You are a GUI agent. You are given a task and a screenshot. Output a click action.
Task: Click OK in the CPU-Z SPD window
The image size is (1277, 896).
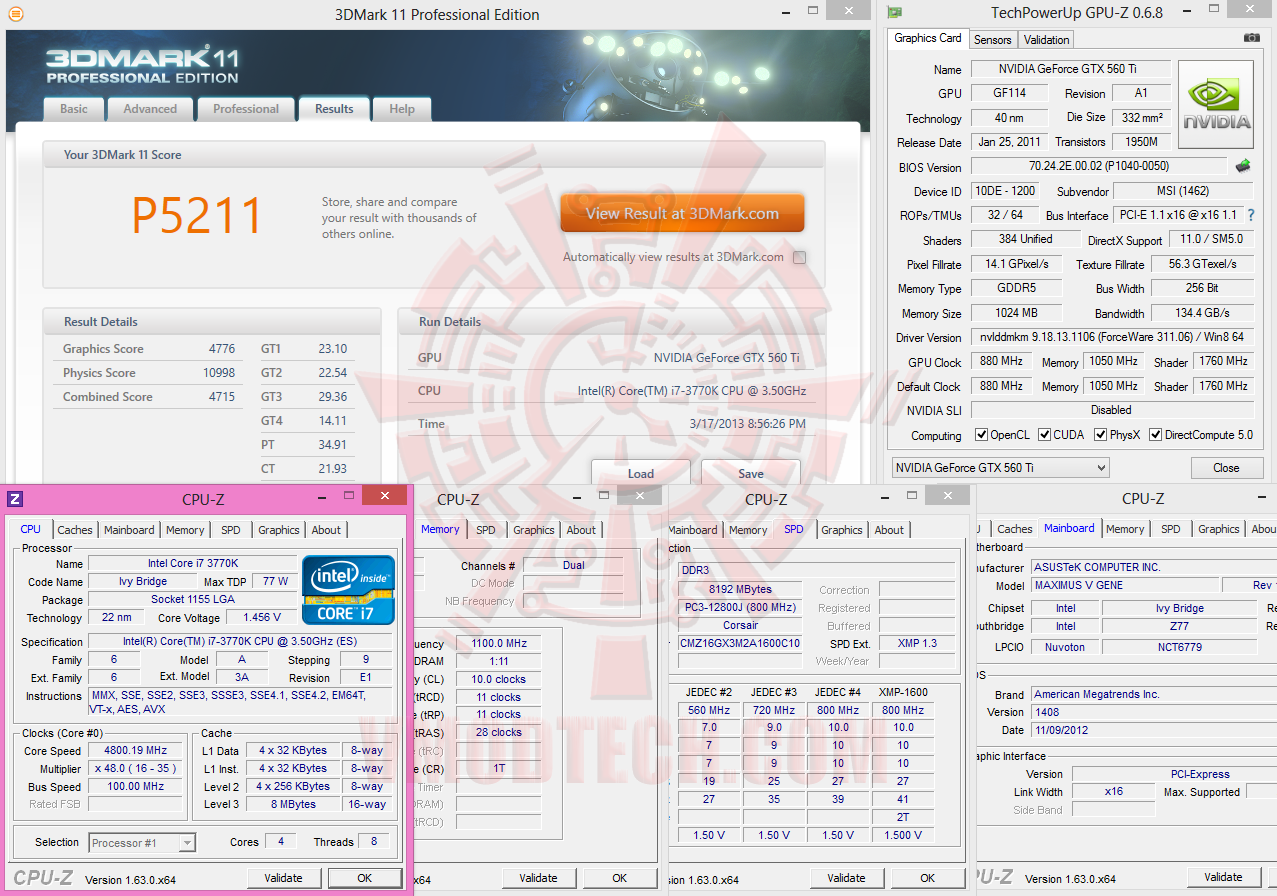(x=928, y=878)
